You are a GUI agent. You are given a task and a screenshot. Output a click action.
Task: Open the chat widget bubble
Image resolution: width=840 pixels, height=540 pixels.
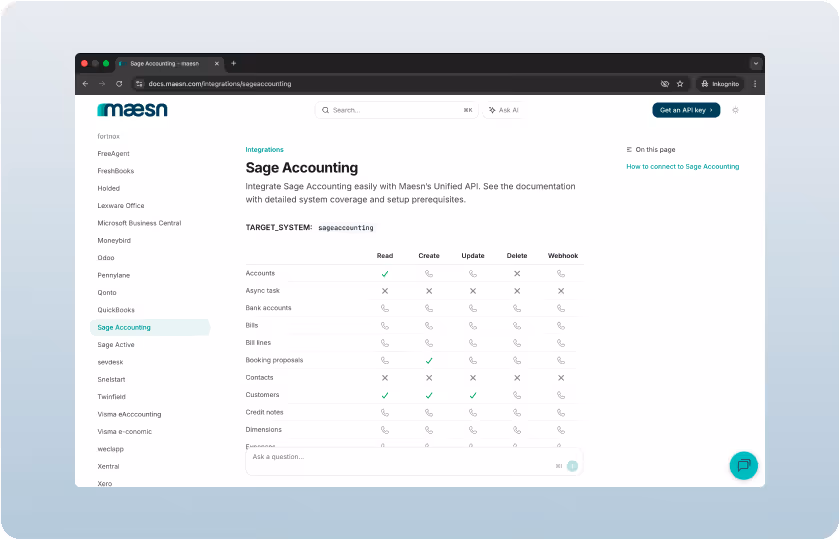tap(744, 465)
